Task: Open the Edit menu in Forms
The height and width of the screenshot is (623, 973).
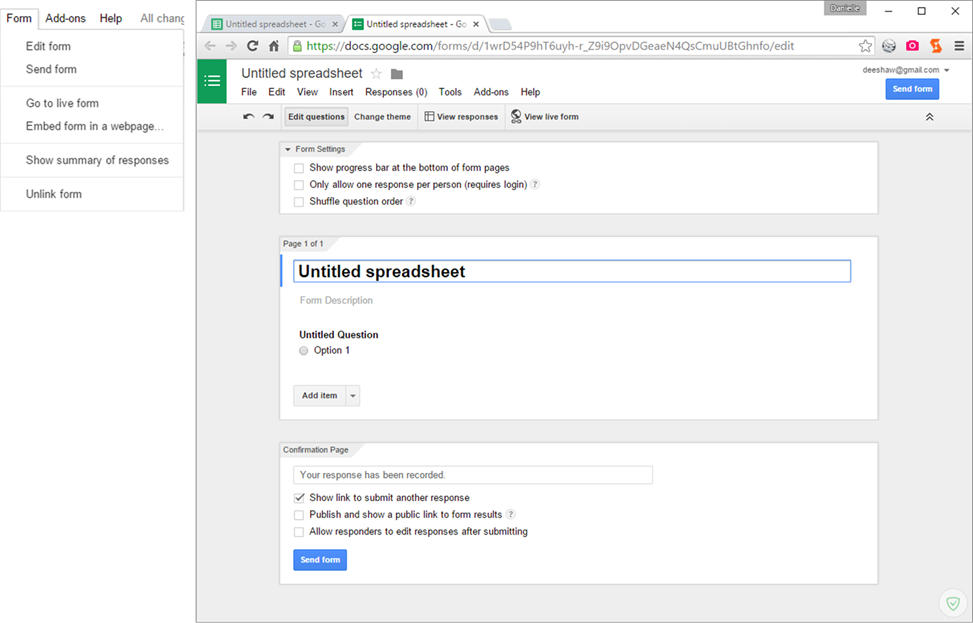Action: [277, 92]
